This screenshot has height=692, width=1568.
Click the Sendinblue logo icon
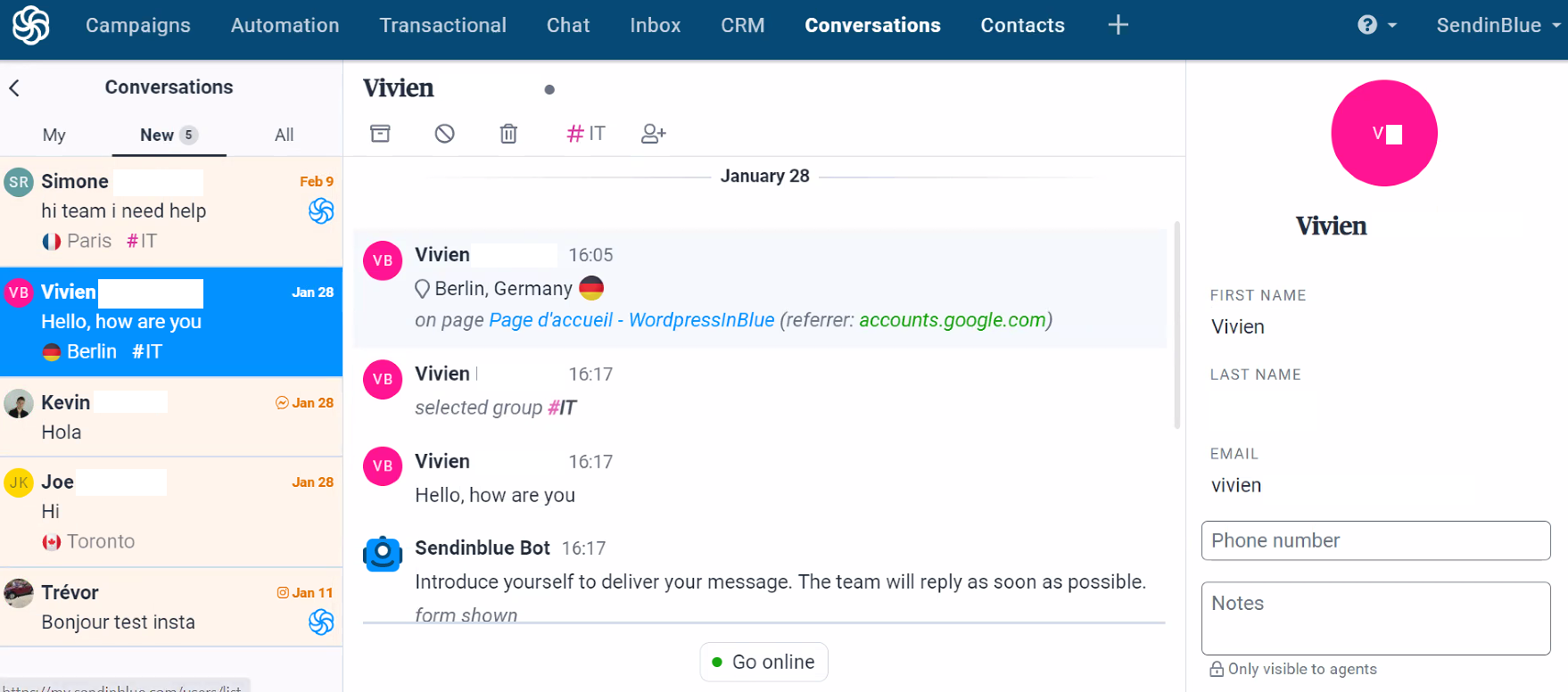click(30, 25)
